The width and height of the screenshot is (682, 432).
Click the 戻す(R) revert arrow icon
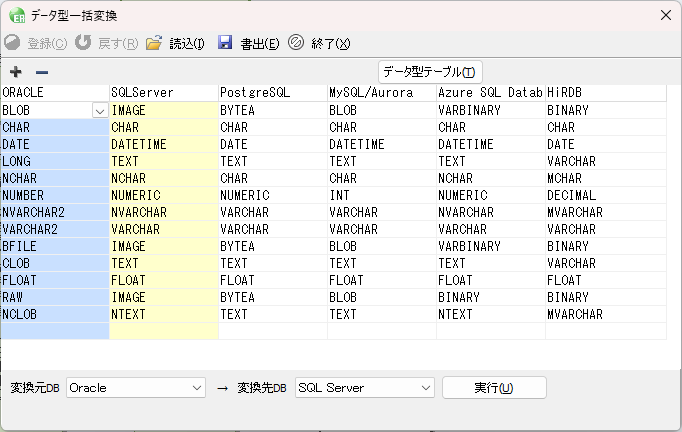[83, 43]
